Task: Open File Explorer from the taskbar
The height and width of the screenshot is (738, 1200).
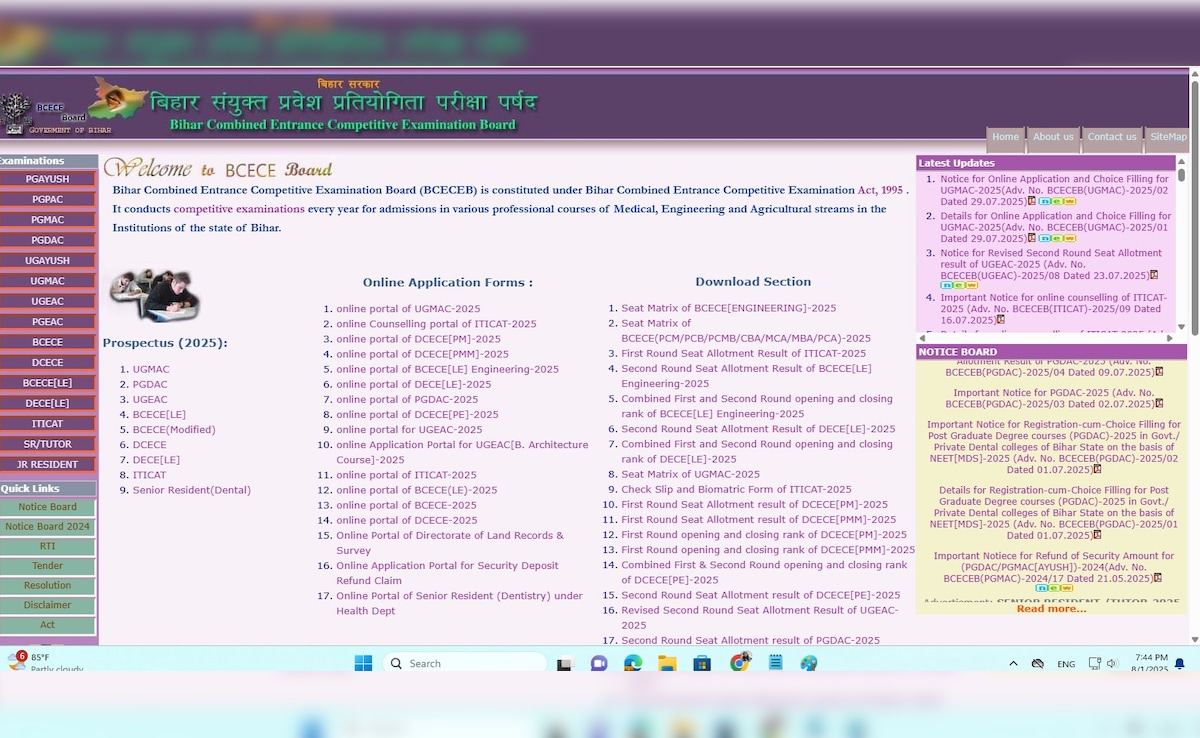Action: click(x=667, y=663)
